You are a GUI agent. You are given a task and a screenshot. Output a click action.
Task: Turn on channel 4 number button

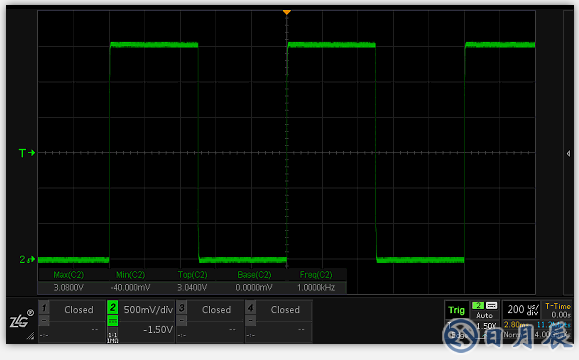(x=250, y=307)
